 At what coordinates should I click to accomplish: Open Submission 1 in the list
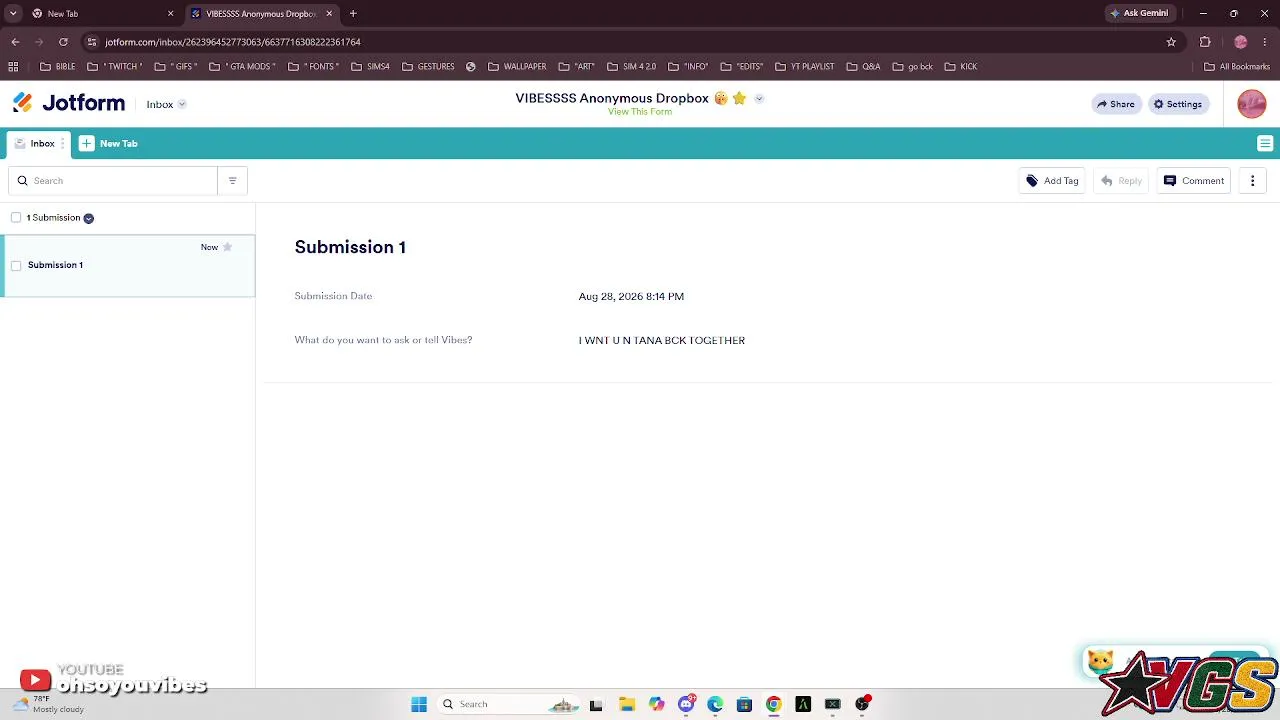(x=128, y=266)
